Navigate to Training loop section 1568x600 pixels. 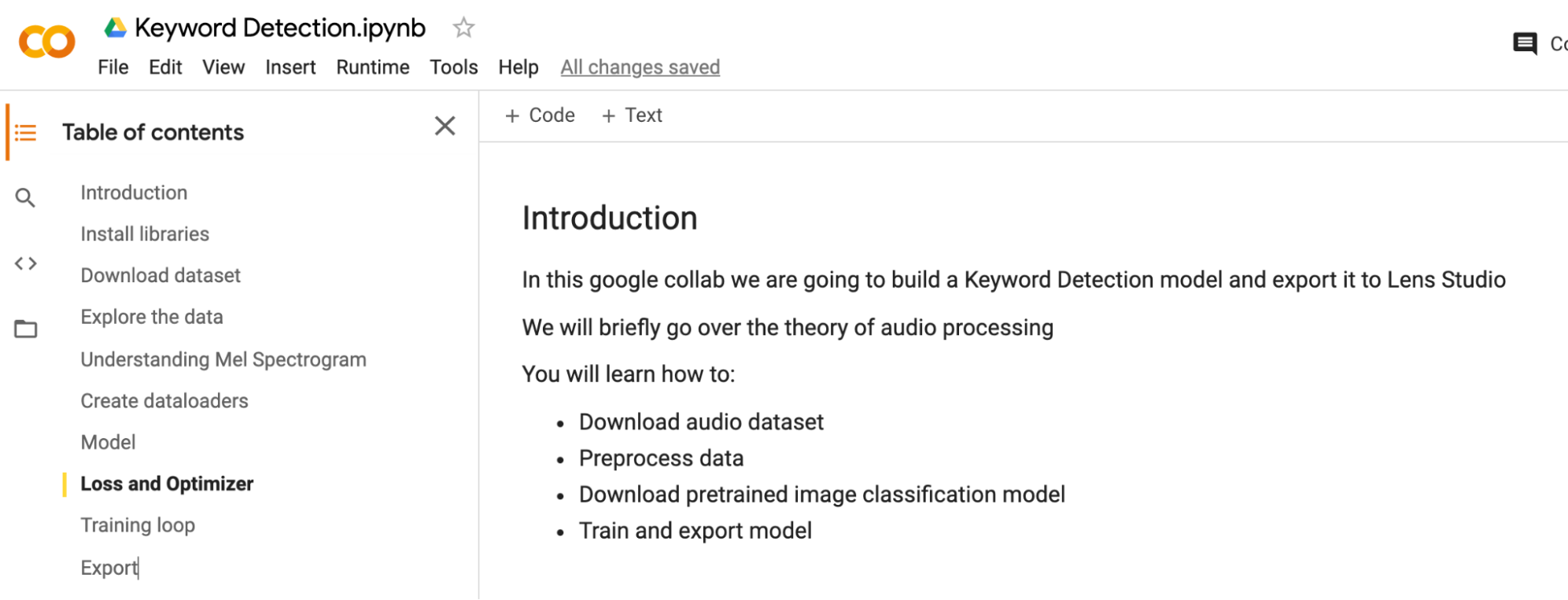tap(138, 525)
